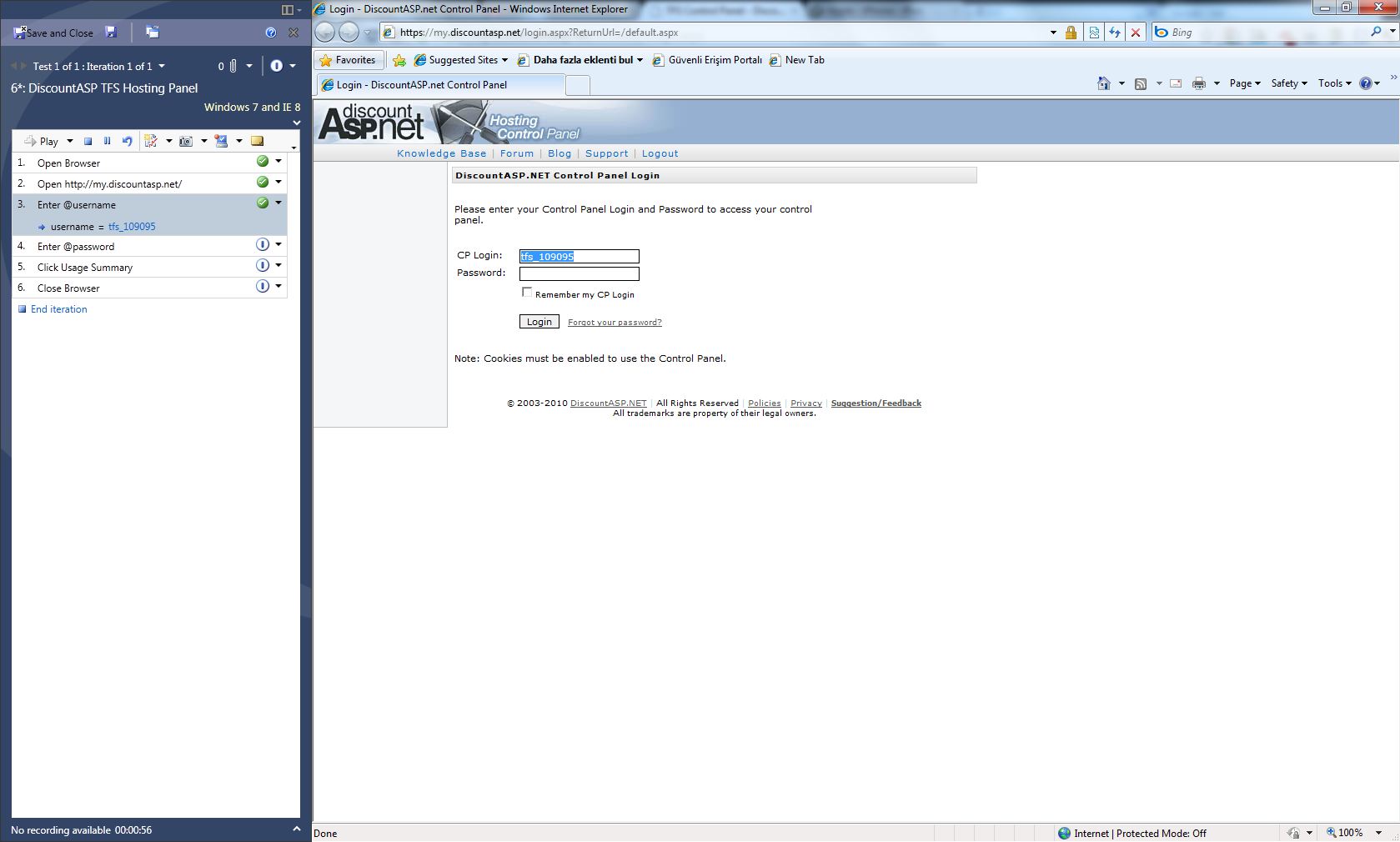The width and height of the screenshot is (1400, 842).
Task: Click IE Favorites button
Action: click(x=349, y=60)
